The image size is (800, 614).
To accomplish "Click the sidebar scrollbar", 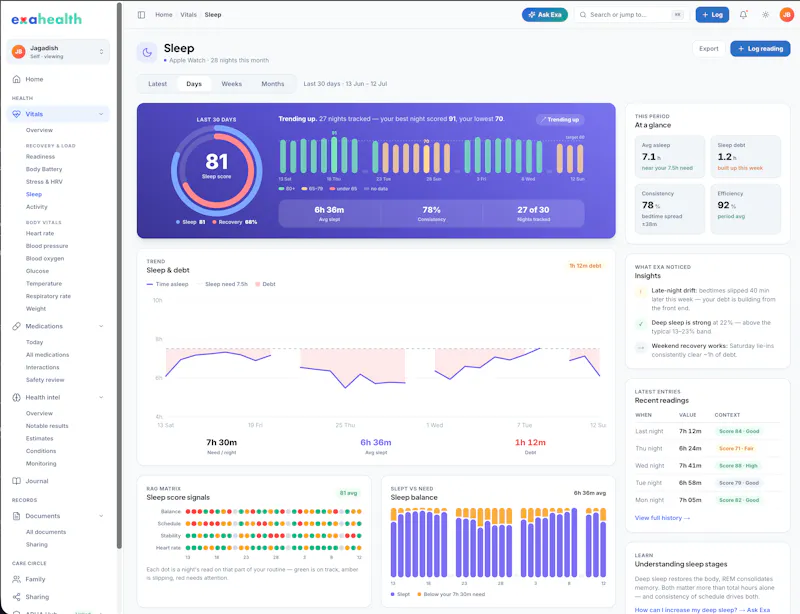I will 119,276.
